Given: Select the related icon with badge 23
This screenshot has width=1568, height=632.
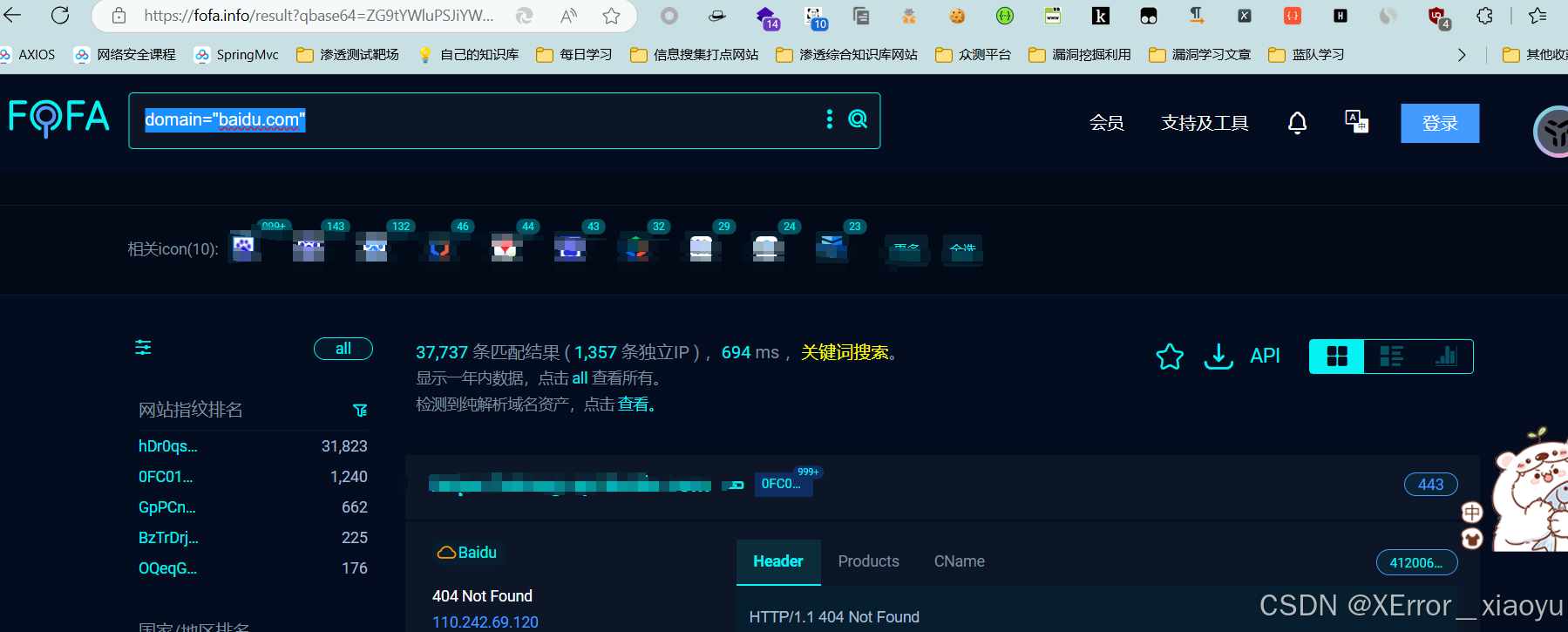Looking at the screenshot, I should point(832,248).
